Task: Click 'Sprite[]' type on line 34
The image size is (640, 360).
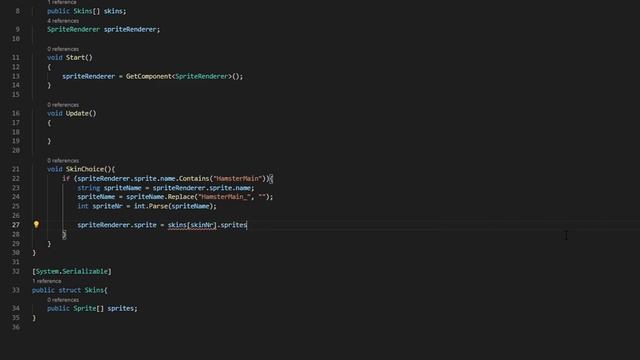Action: [89, 309]
